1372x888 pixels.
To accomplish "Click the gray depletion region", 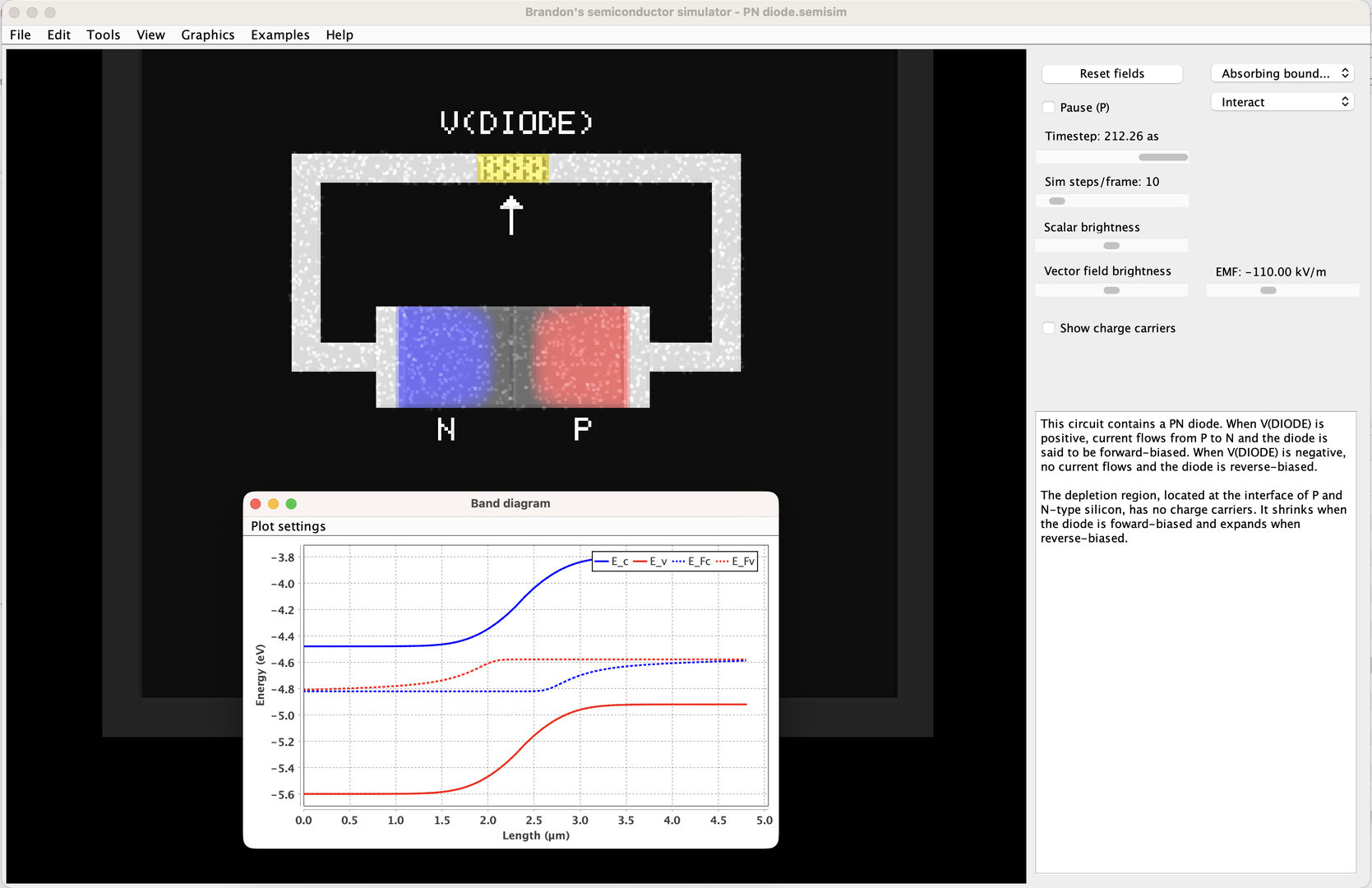I will click(x=513, y=357).
